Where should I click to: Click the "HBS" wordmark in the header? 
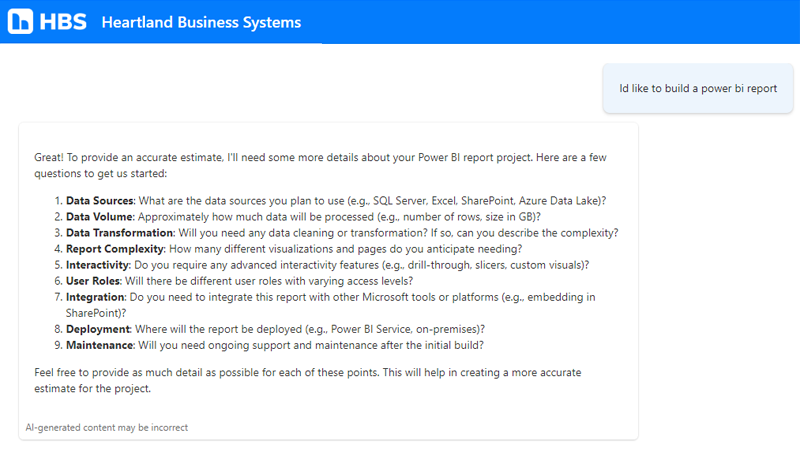click(63, 22)
